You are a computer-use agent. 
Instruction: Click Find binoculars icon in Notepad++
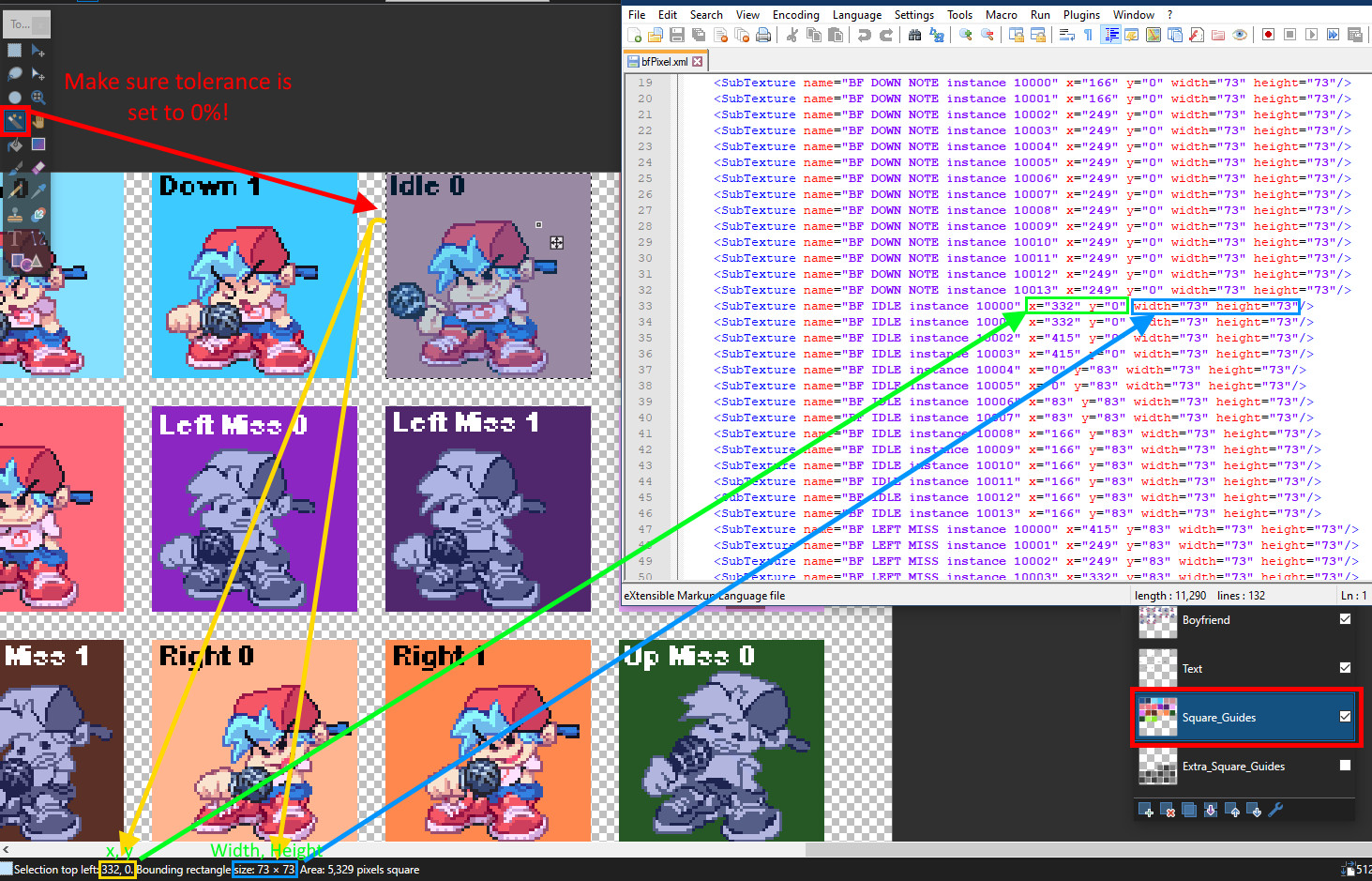914,35
